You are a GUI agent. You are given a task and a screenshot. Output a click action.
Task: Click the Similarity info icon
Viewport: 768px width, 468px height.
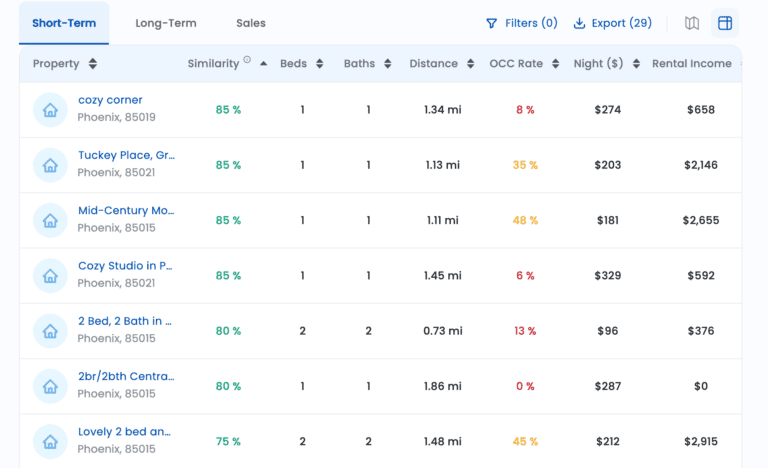(247, 60)
